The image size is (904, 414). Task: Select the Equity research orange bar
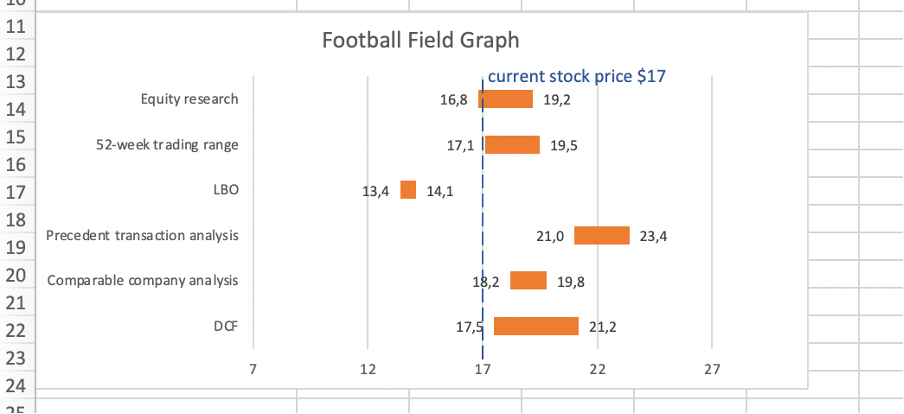click(506, 99)
